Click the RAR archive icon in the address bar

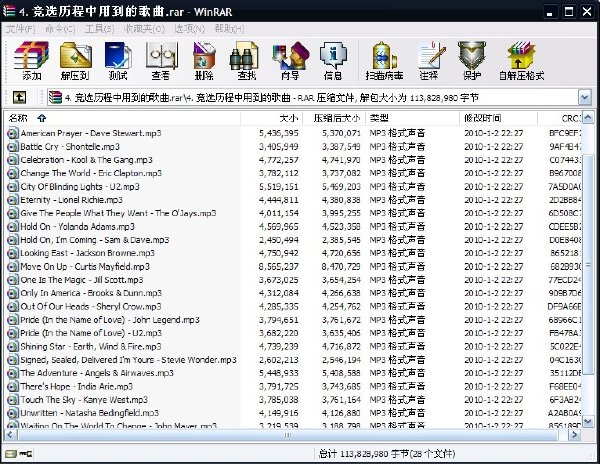point(55,98)
